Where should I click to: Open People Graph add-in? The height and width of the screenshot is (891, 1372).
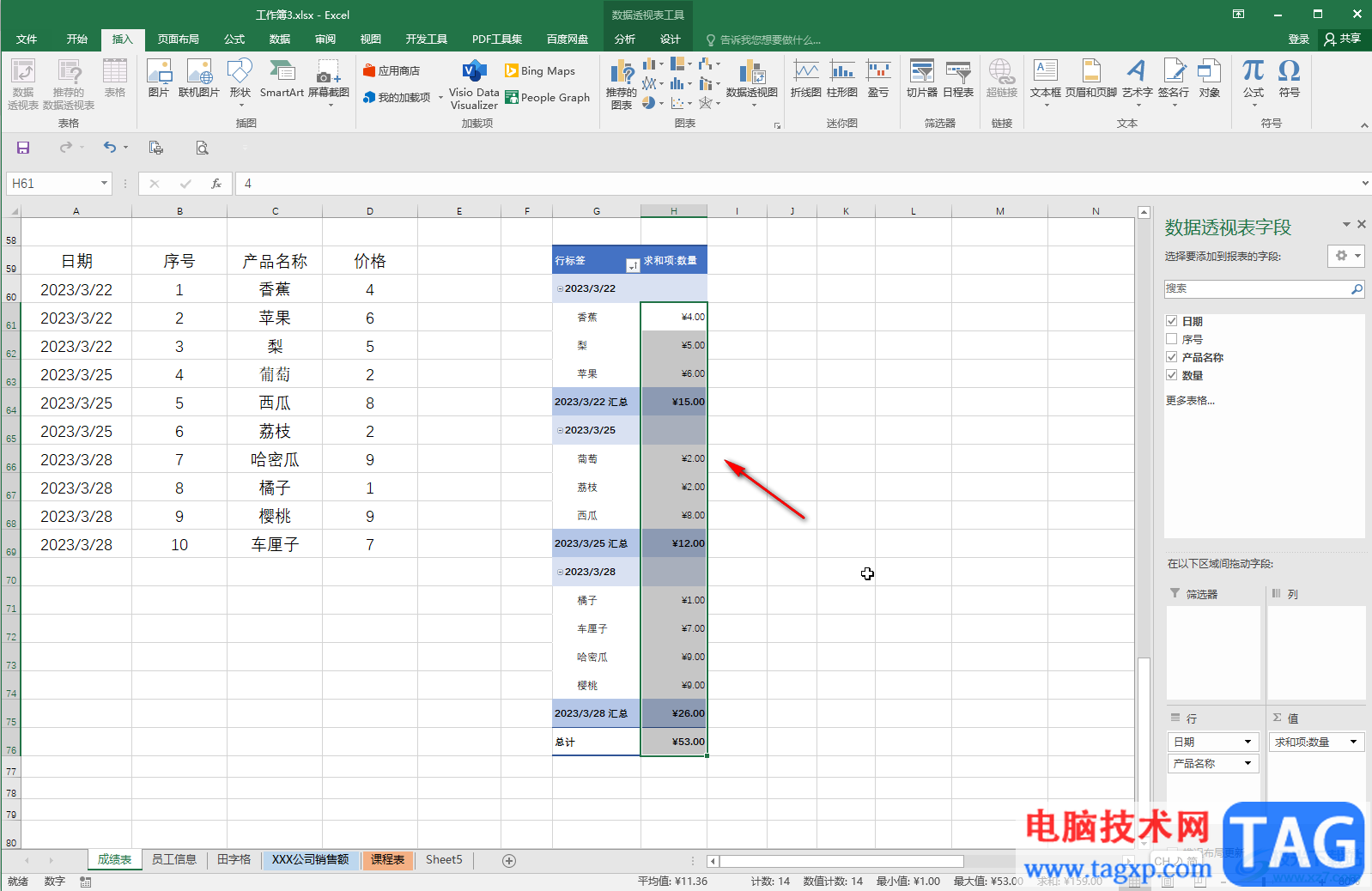pos(548,97)
